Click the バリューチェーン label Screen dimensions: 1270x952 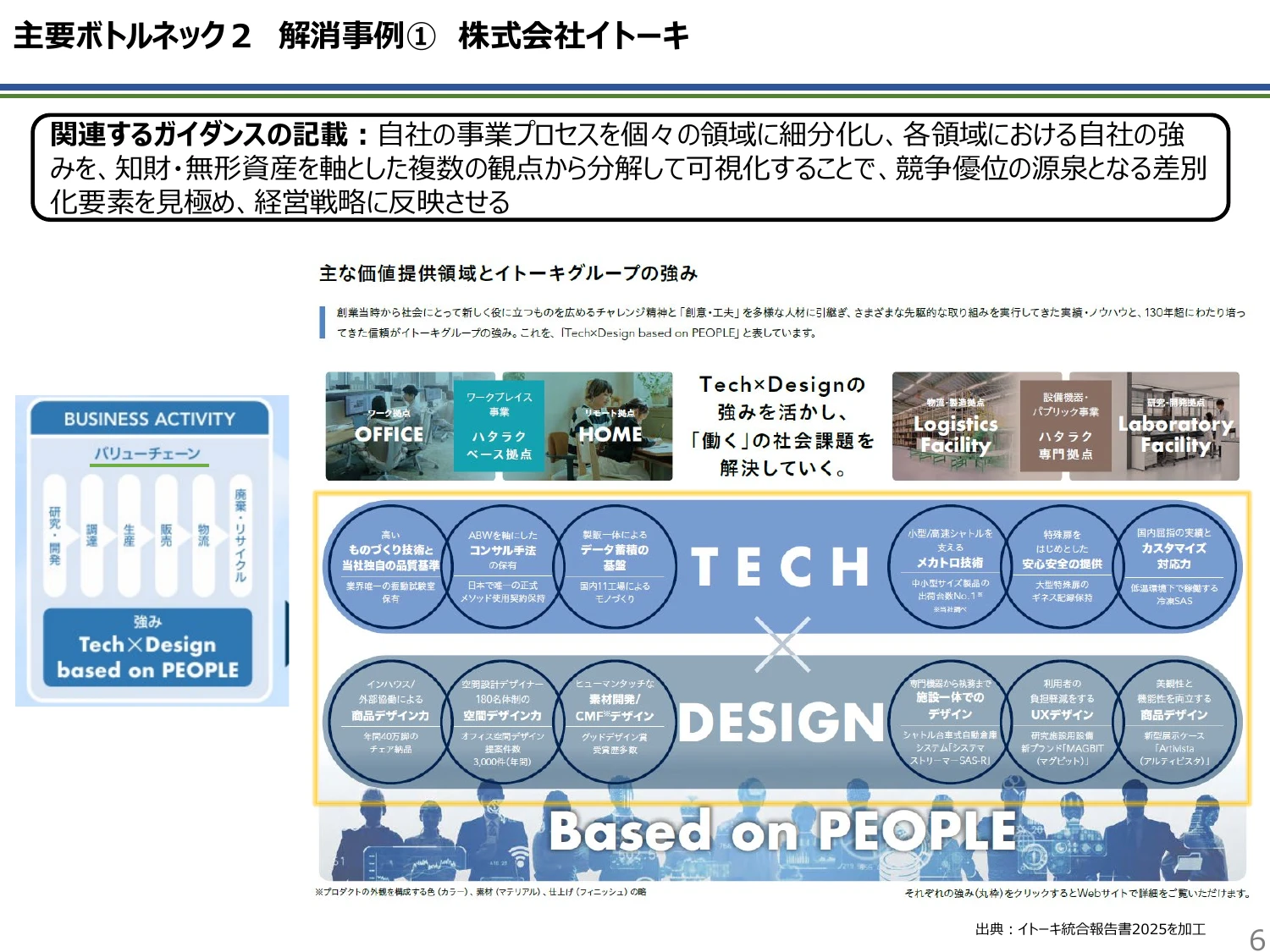pos(147,454)
